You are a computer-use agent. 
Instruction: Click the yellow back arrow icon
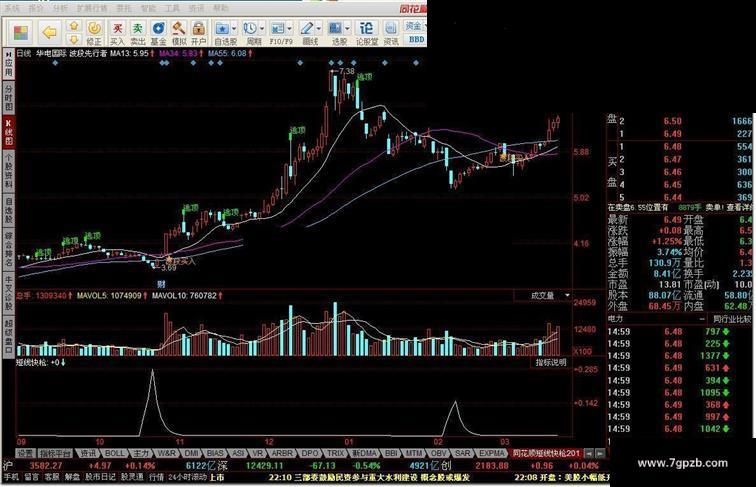[49, 33]
